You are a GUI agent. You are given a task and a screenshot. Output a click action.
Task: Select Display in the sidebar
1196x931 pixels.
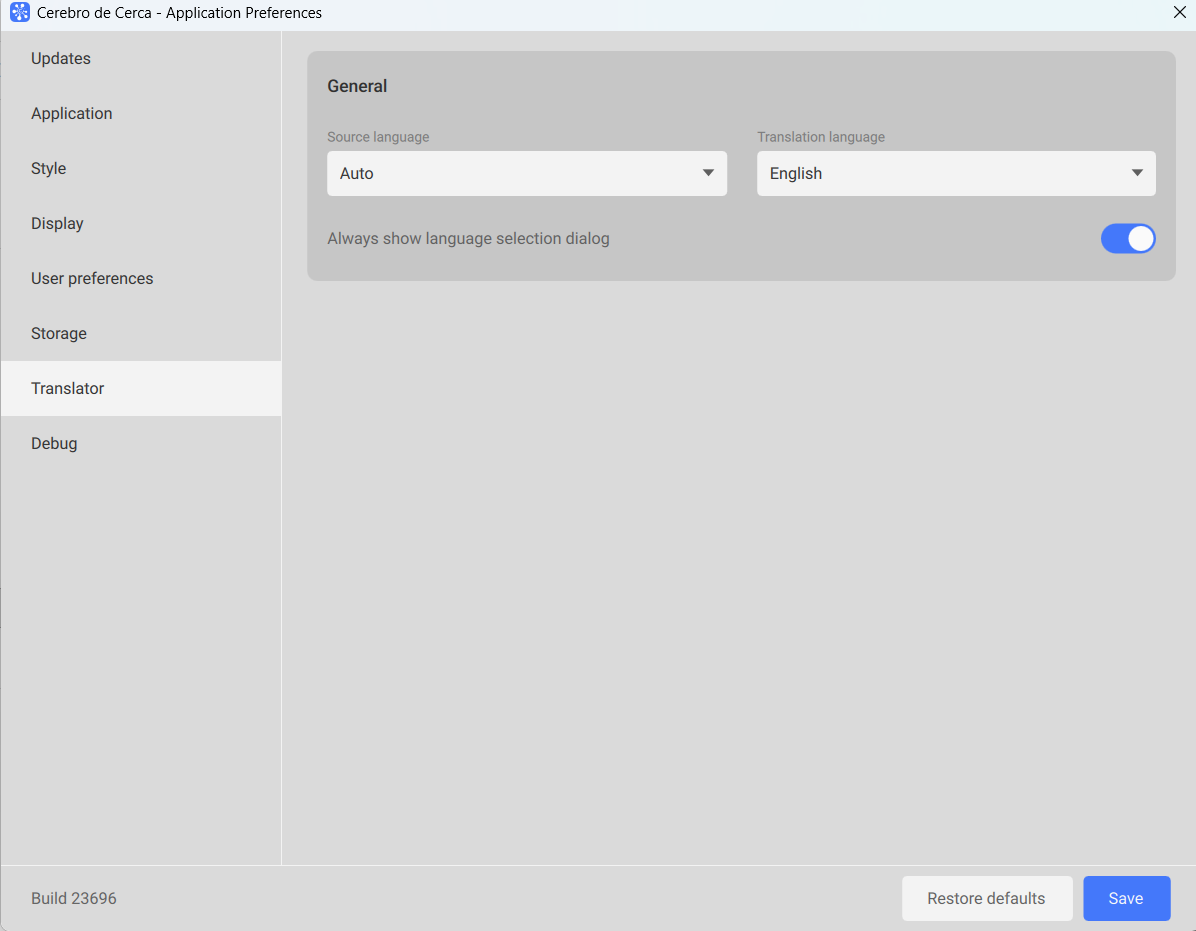(58, 224)
